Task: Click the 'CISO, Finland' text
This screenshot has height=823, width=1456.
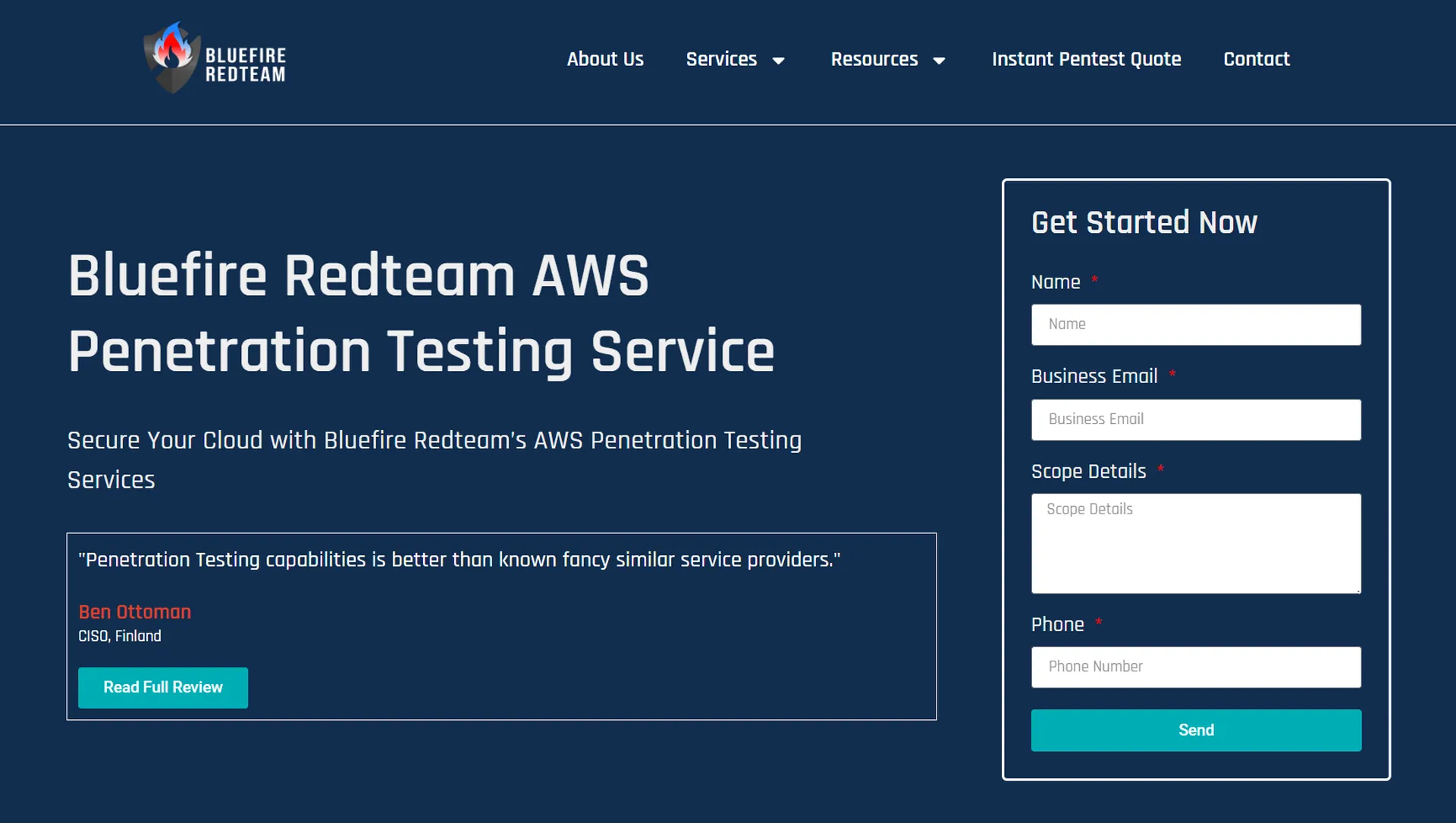Action: click(x=120, y=636)
